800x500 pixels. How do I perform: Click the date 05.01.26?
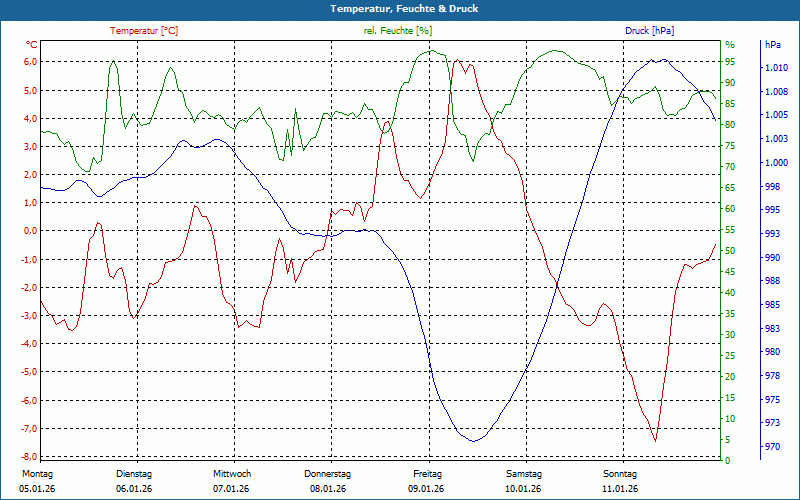(x=37, y=489)
